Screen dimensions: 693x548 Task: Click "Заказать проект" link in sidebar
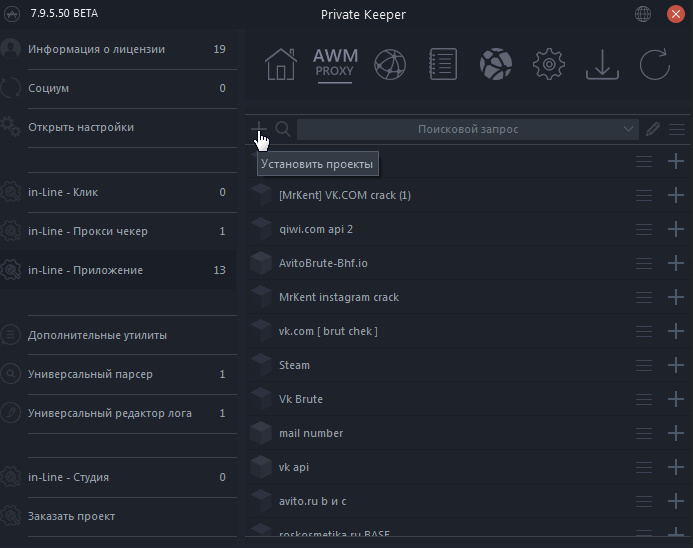(x=71, y=516)
